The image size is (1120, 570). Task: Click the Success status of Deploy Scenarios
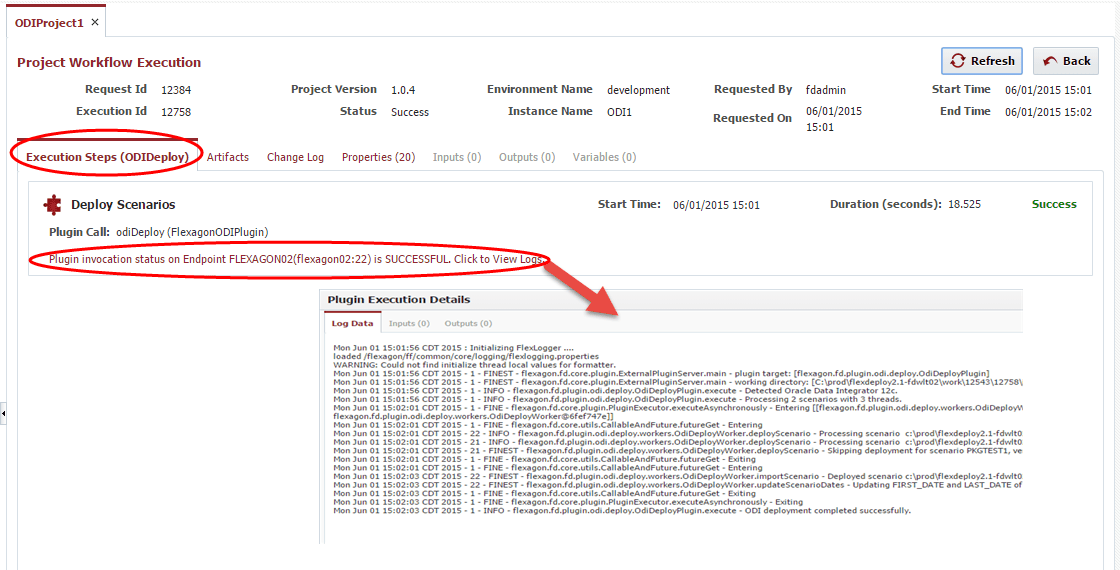[1054, 204]
